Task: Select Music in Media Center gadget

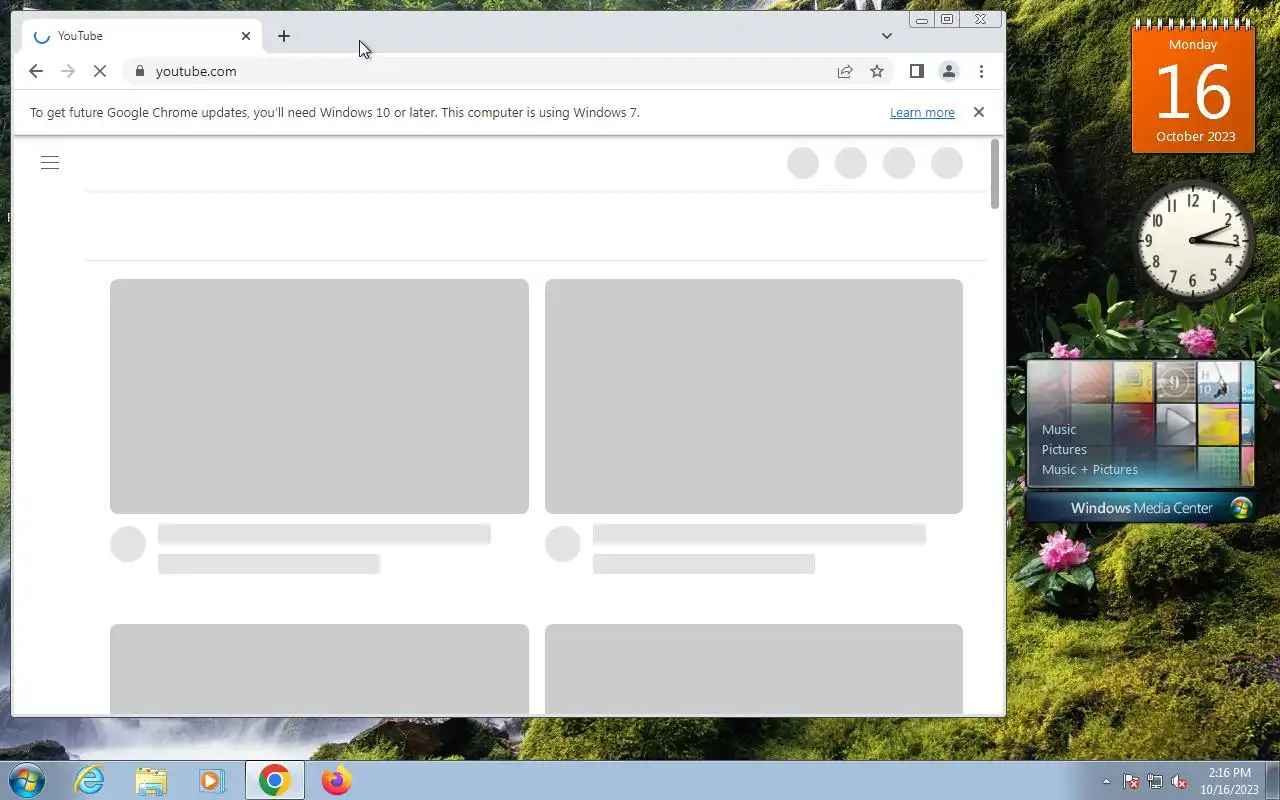Action: coord(1059,429)
